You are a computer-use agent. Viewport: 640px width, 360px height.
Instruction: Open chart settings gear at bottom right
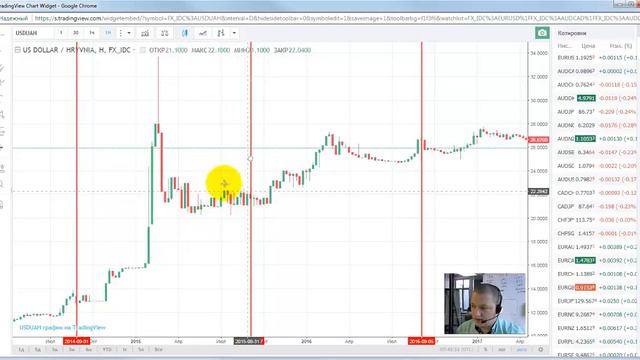click(x=540, y=349)
